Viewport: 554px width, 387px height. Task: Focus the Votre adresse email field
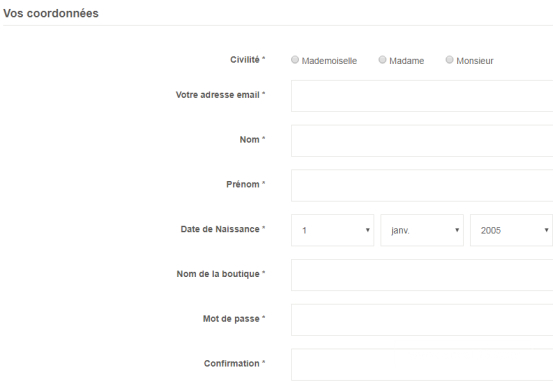pos(422,96)
